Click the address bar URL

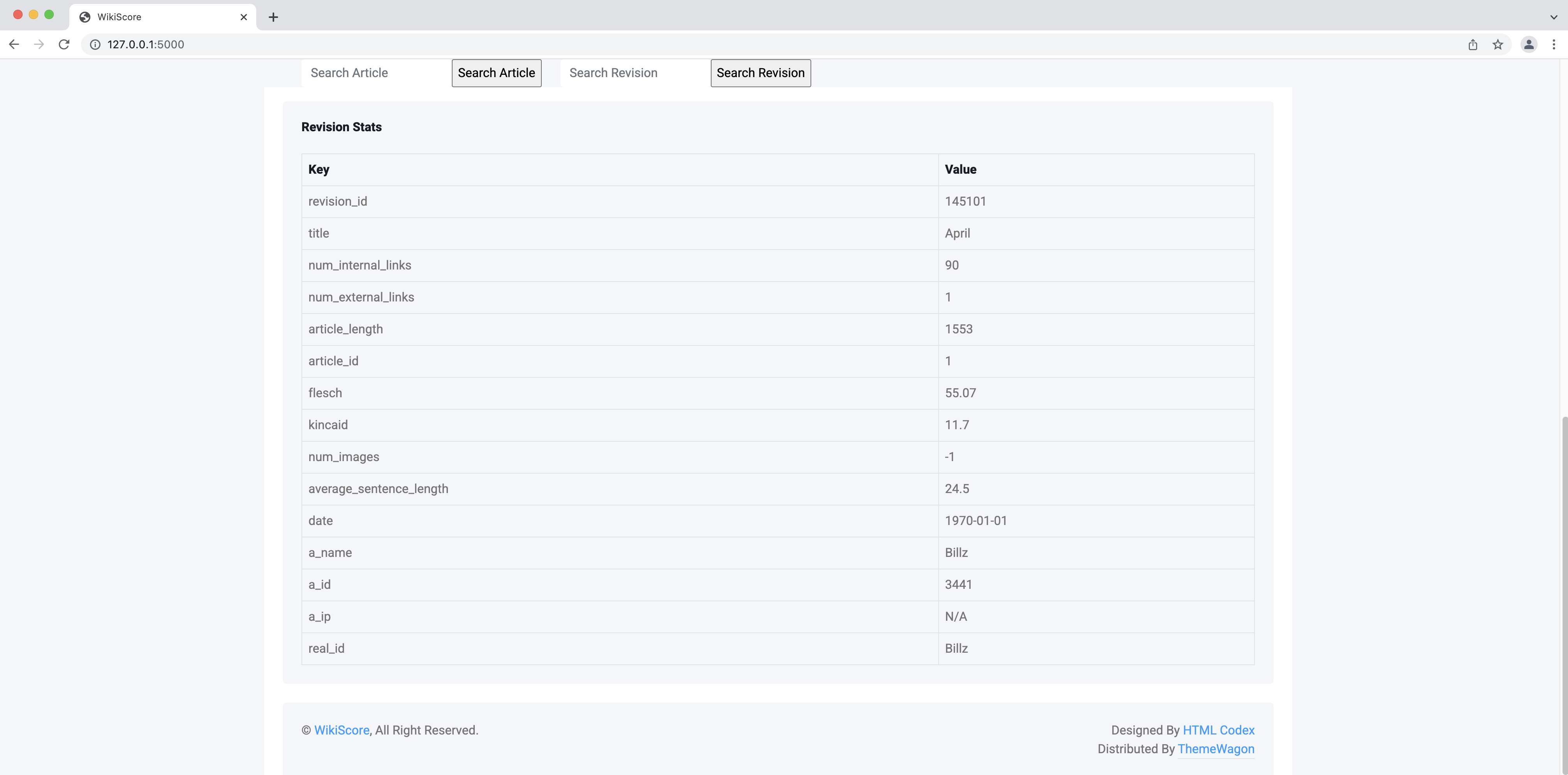click(x=146, y=44)
